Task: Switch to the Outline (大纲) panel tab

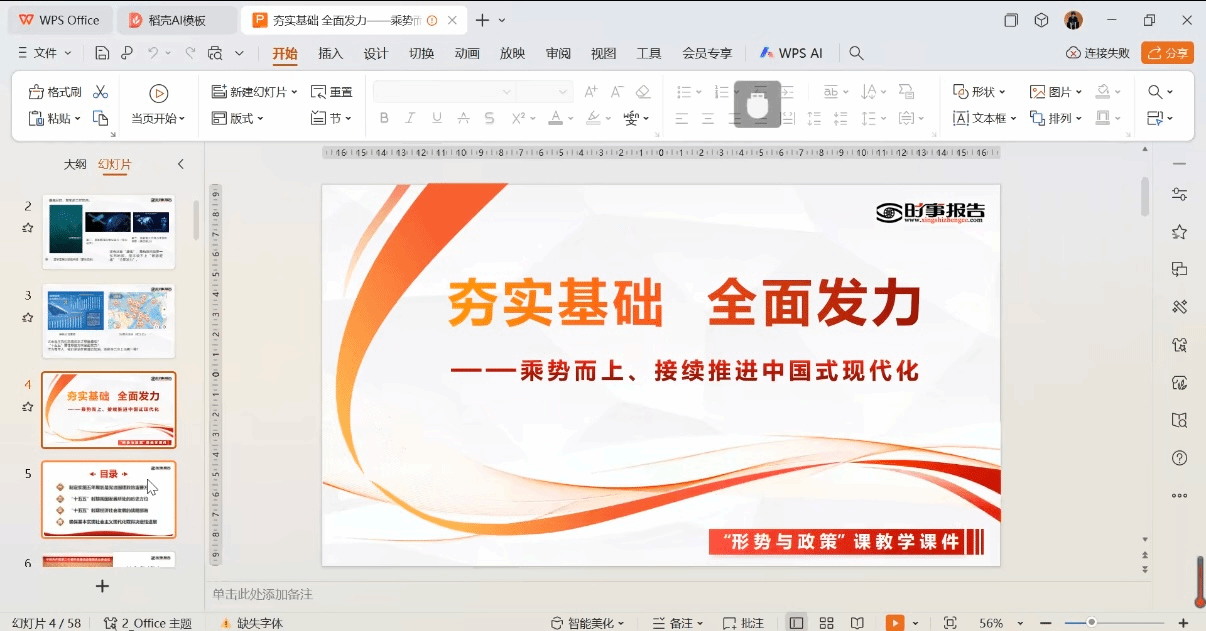Action: pos(75,164)
